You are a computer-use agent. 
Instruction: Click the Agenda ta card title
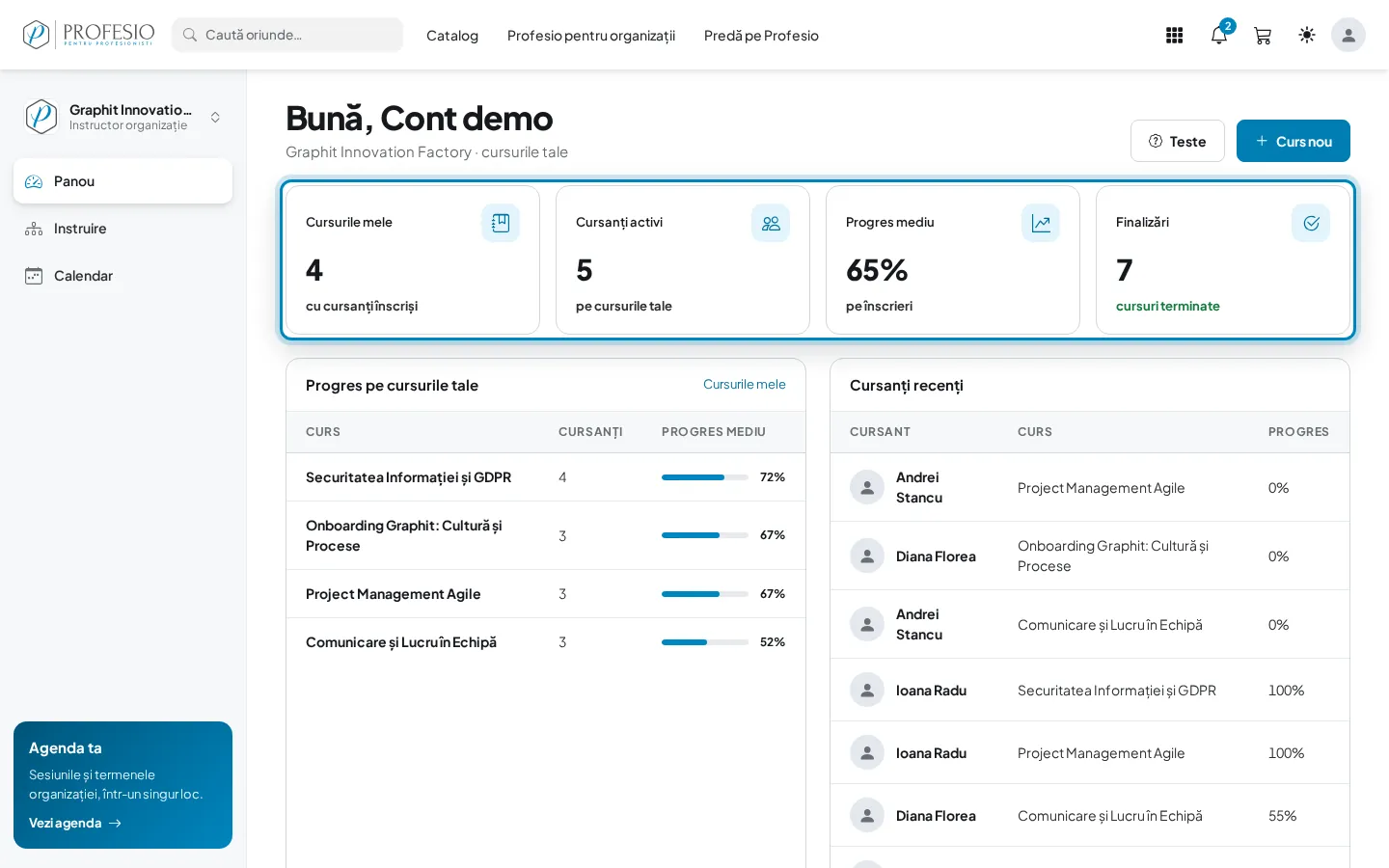pos(66,748)
